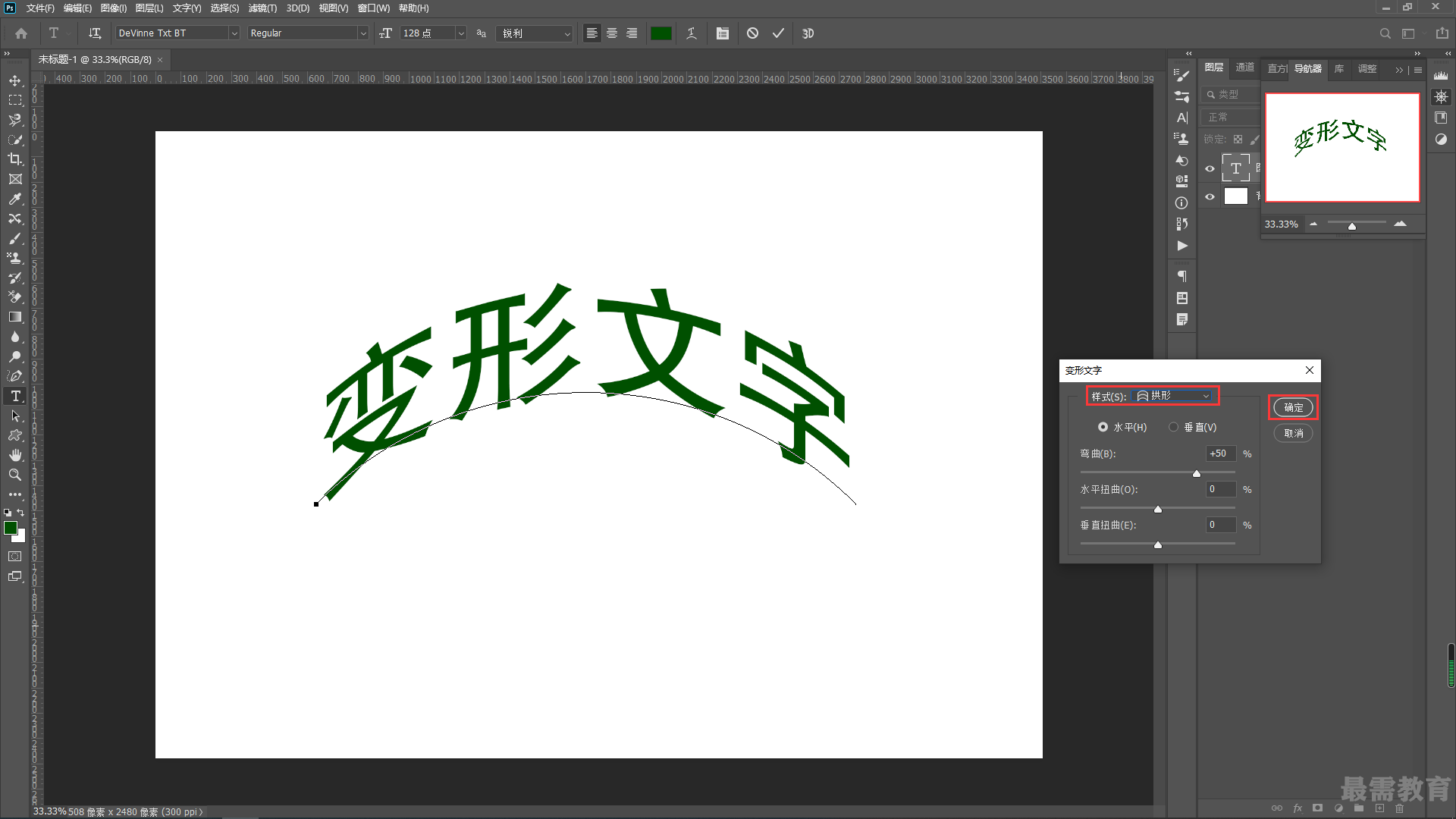Click the Home icon in options bar
Image resolution: width=1456 pixels, height=819 pixels.
(21, 33)
